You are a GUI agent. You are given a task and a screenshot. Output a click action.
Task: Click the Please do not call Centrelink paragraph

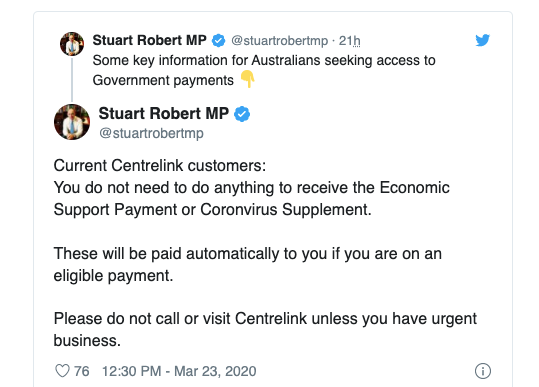click(x=265, y=329)
